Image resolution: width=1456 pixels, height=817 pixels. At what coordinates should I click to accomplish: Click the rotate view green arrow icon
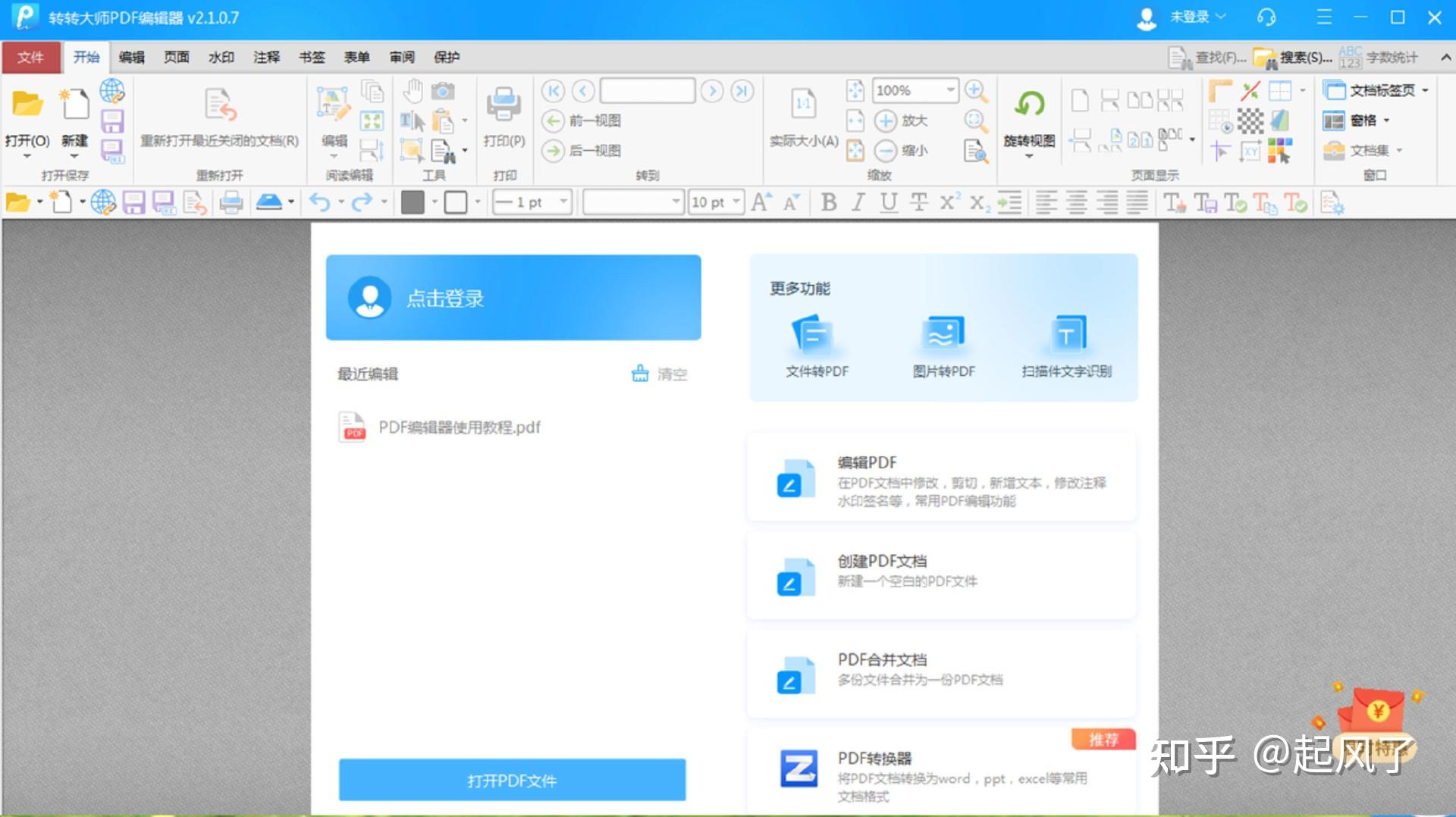pyautogui.click(x=1029, y=104)
